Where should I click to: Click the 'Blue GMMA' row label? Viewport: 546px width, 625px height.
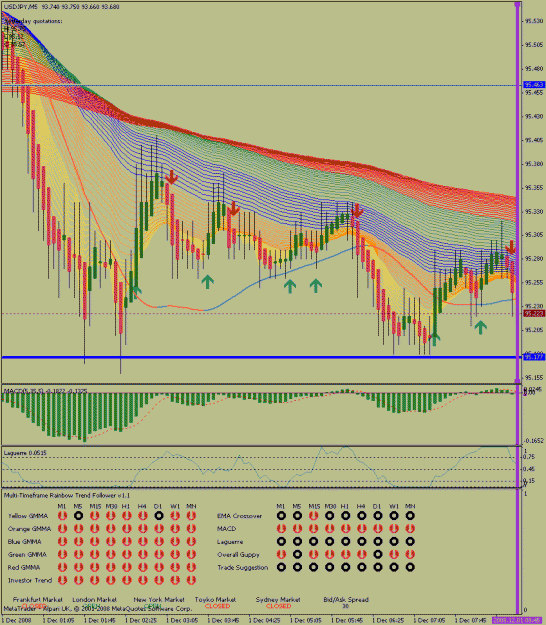click(24, 542)
